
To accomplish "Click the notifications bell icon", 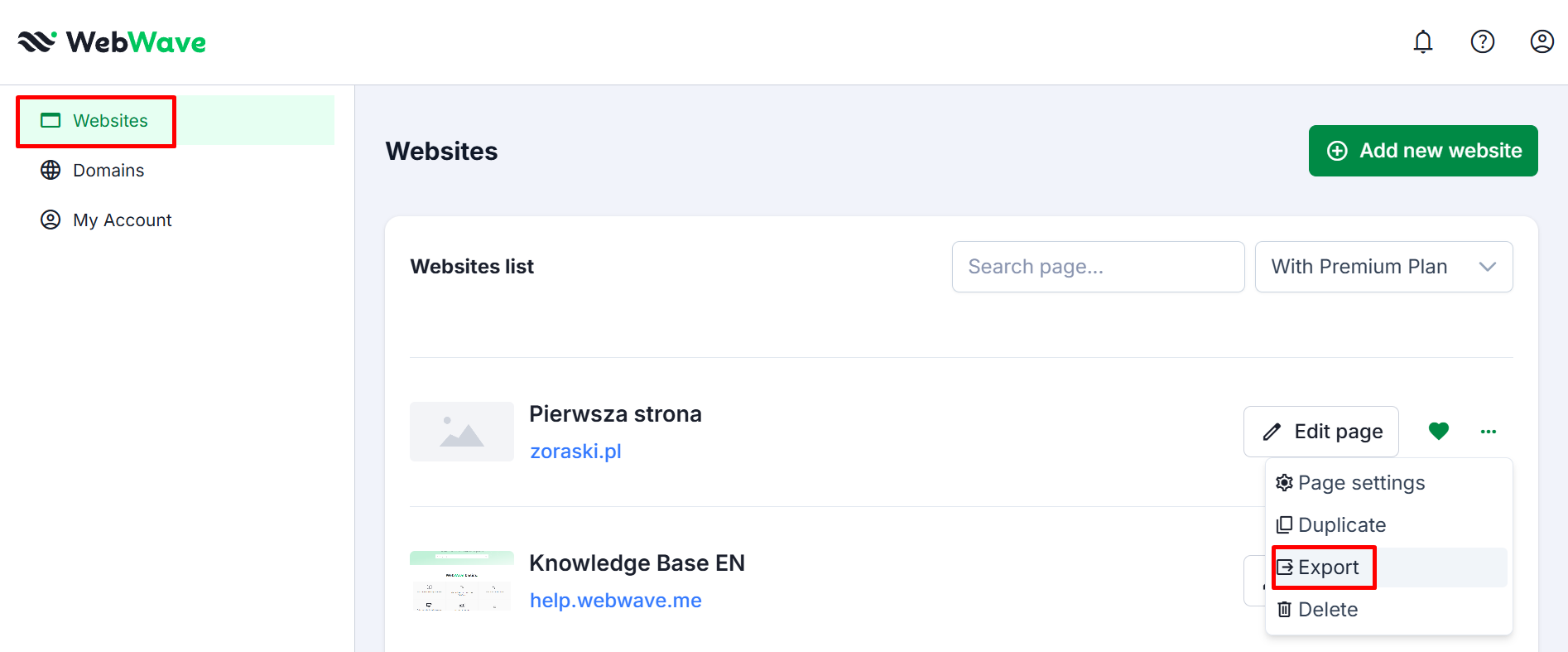I will tap(1422, 41).
